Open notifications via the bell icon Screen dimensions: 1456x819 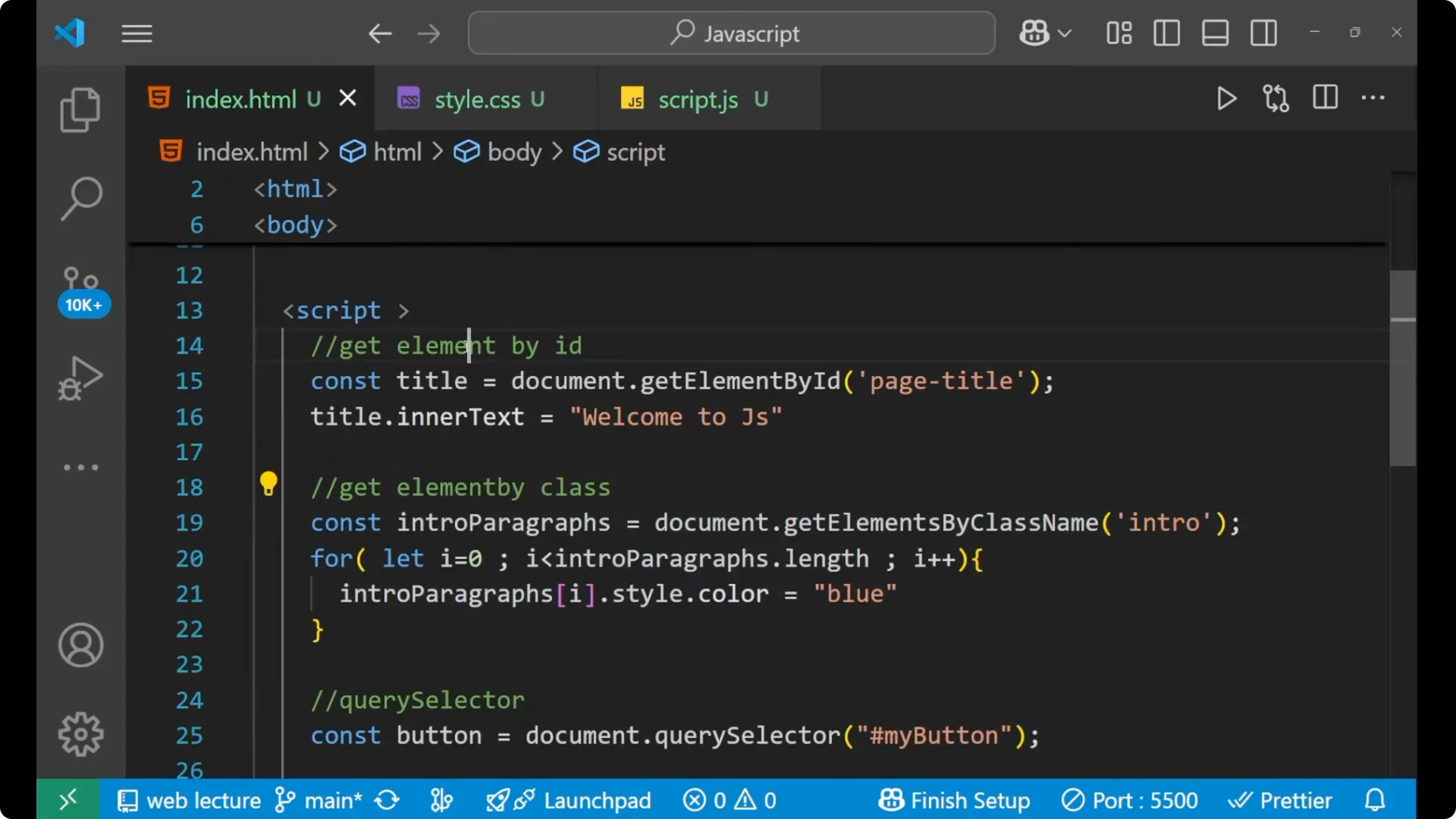coord(1375,799)
